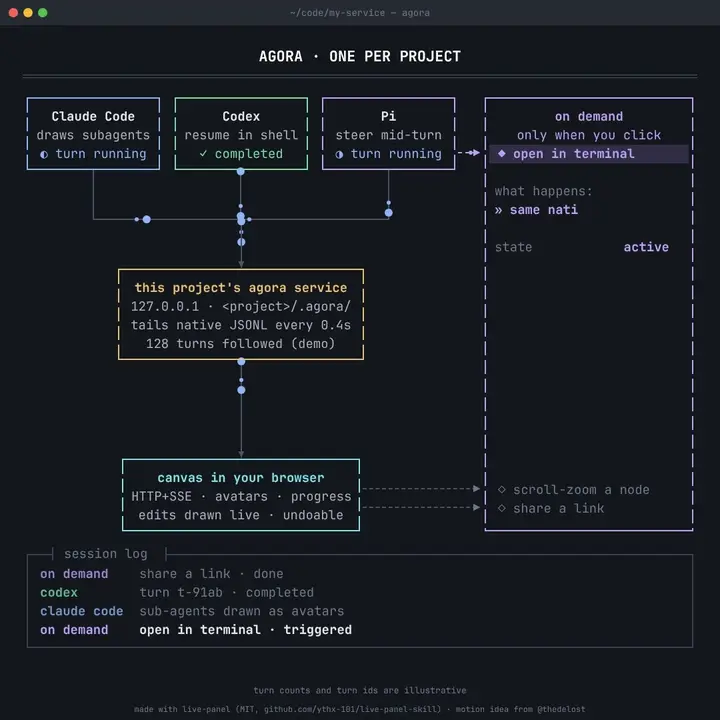
Task: Click the Codex node title
Action: click(x=241, y=116)
